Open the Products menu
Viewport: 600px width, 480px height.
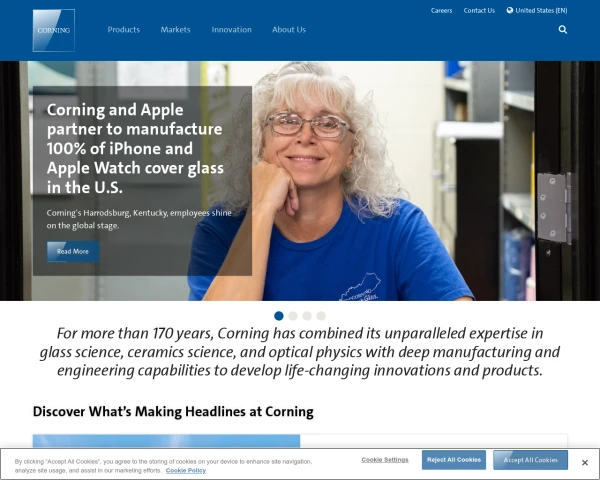point(124,29)
